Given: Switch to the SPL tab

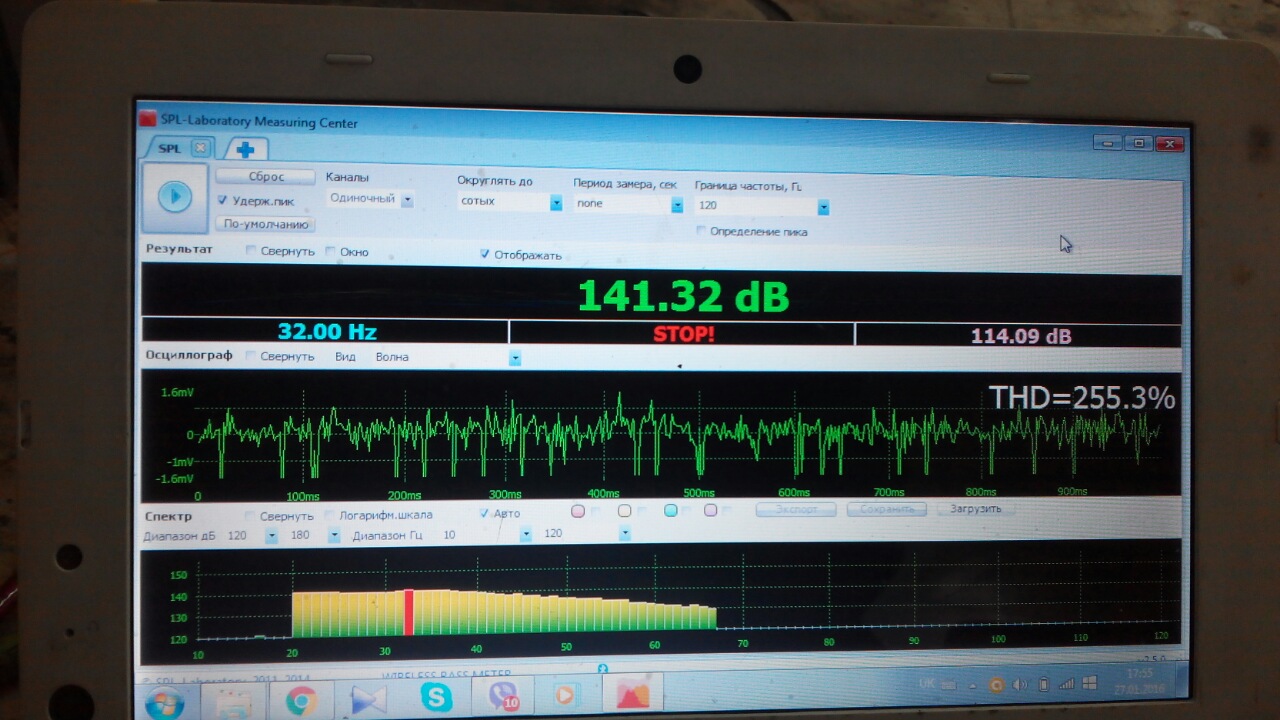Looking at the screenshot, I should click(170, 148).
